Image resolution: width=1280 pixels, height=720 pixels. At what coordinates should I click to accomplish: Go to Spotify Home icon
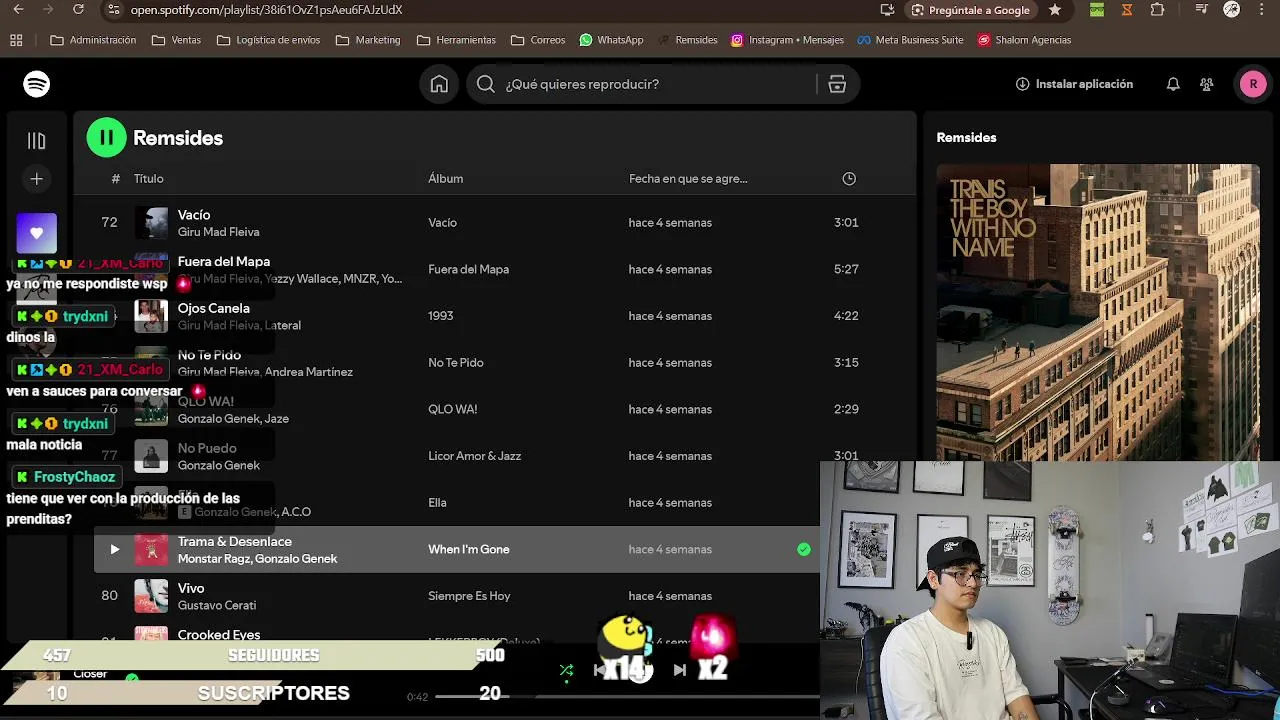click(439, 84)
